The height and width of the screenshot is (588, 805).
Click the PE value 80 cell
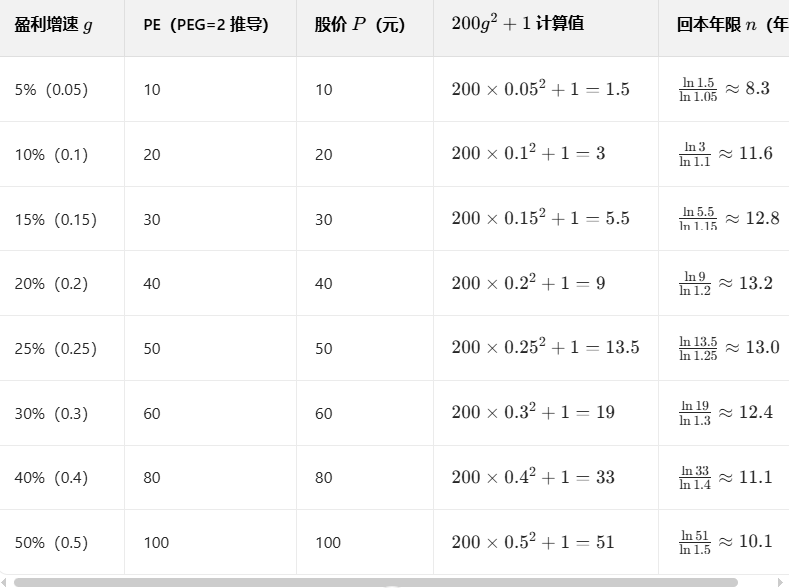click(x=152, y=478)
